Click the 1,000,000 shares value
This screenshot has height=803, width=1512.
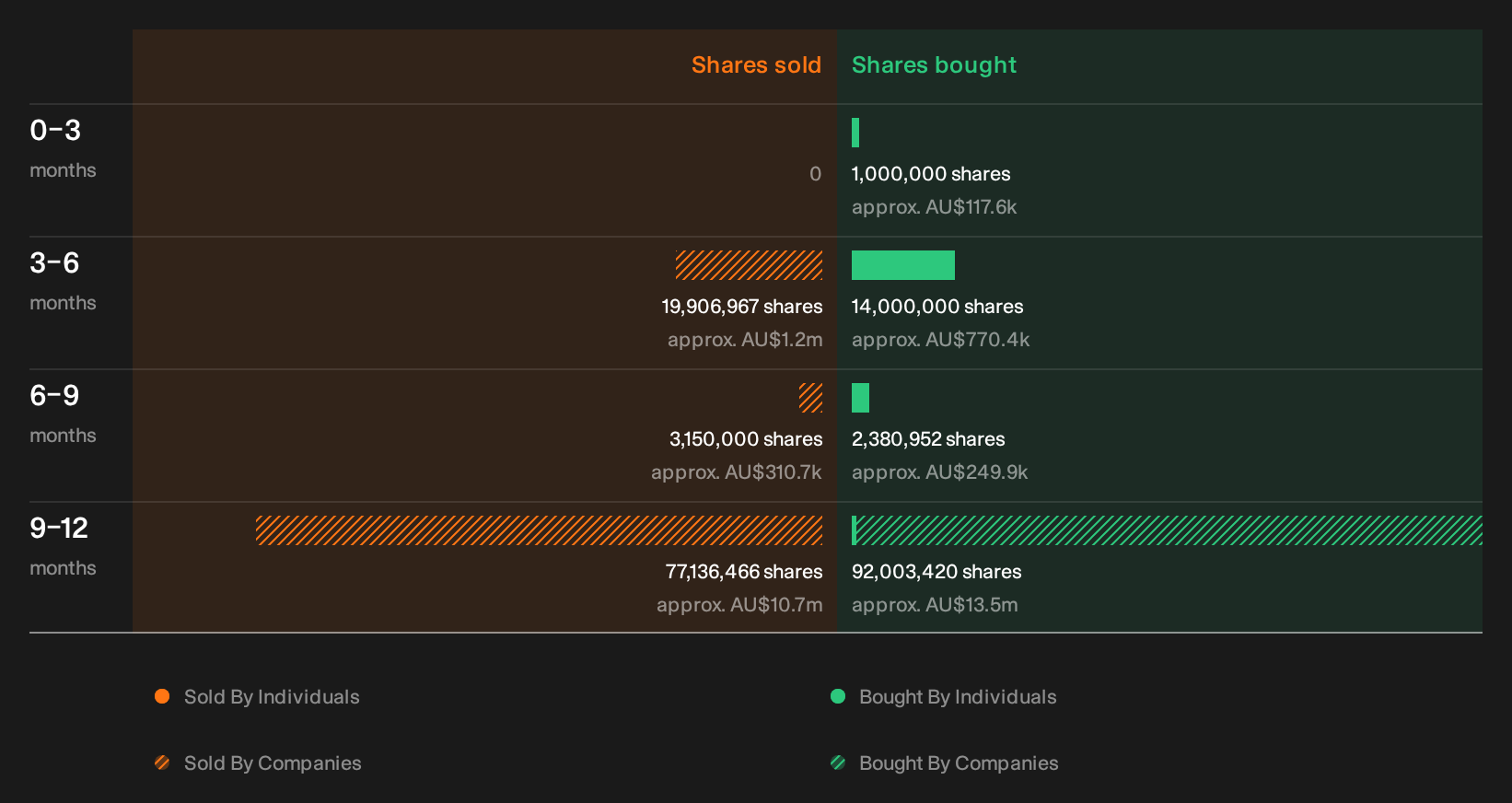click(931, 174)
